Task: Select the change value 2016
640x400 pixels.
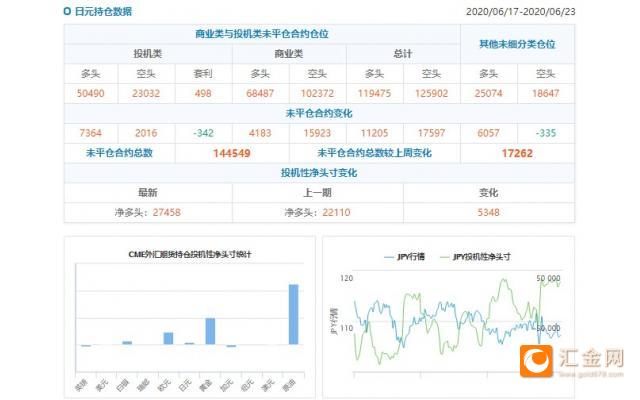Action: (x=146, y=133)
